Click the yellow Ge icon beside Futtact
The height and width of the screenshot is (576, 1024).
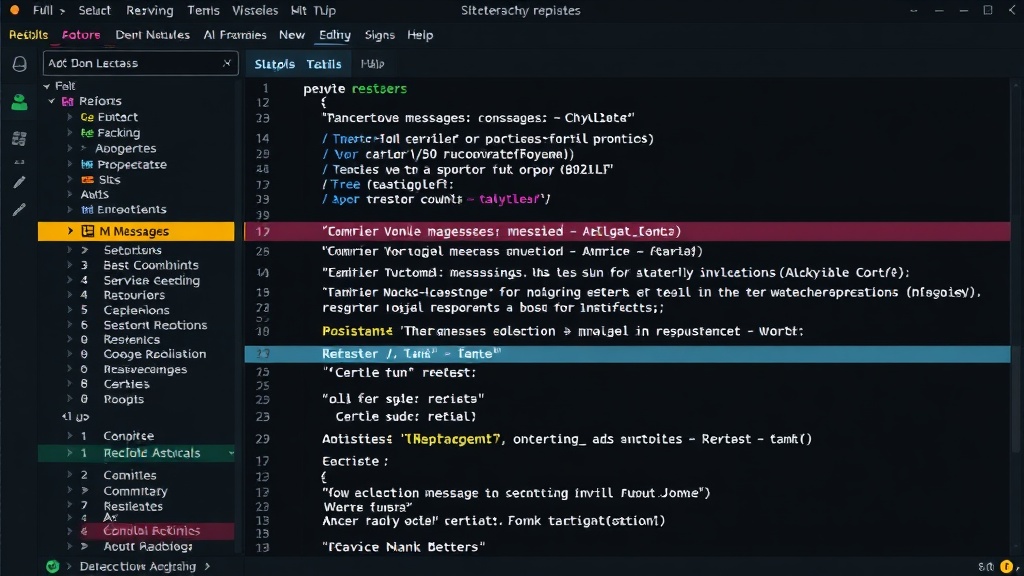pos(87,118)
